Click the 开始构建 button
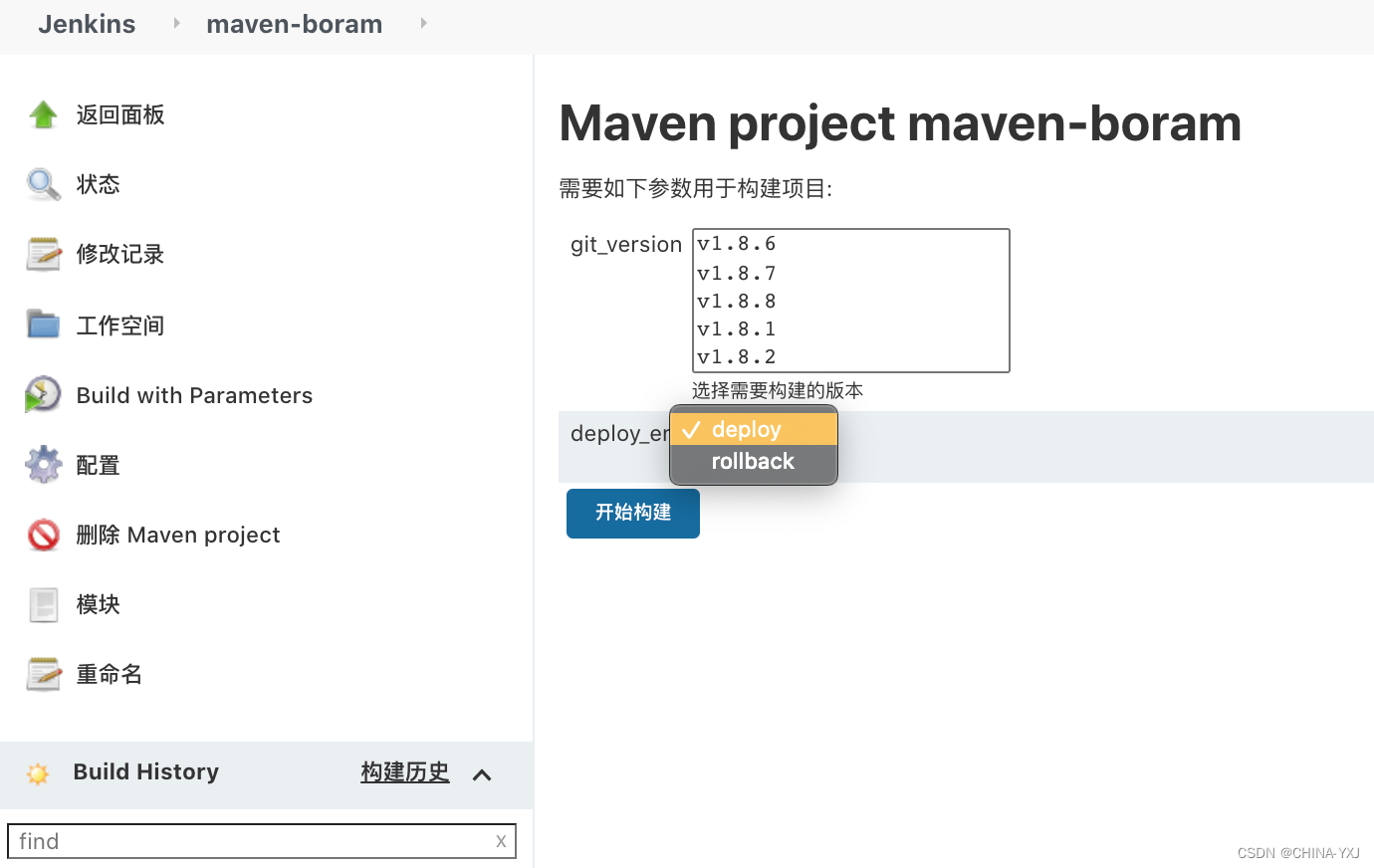Image resolution: width=1374 pixels, height=868 pixels. pos(633,513)
